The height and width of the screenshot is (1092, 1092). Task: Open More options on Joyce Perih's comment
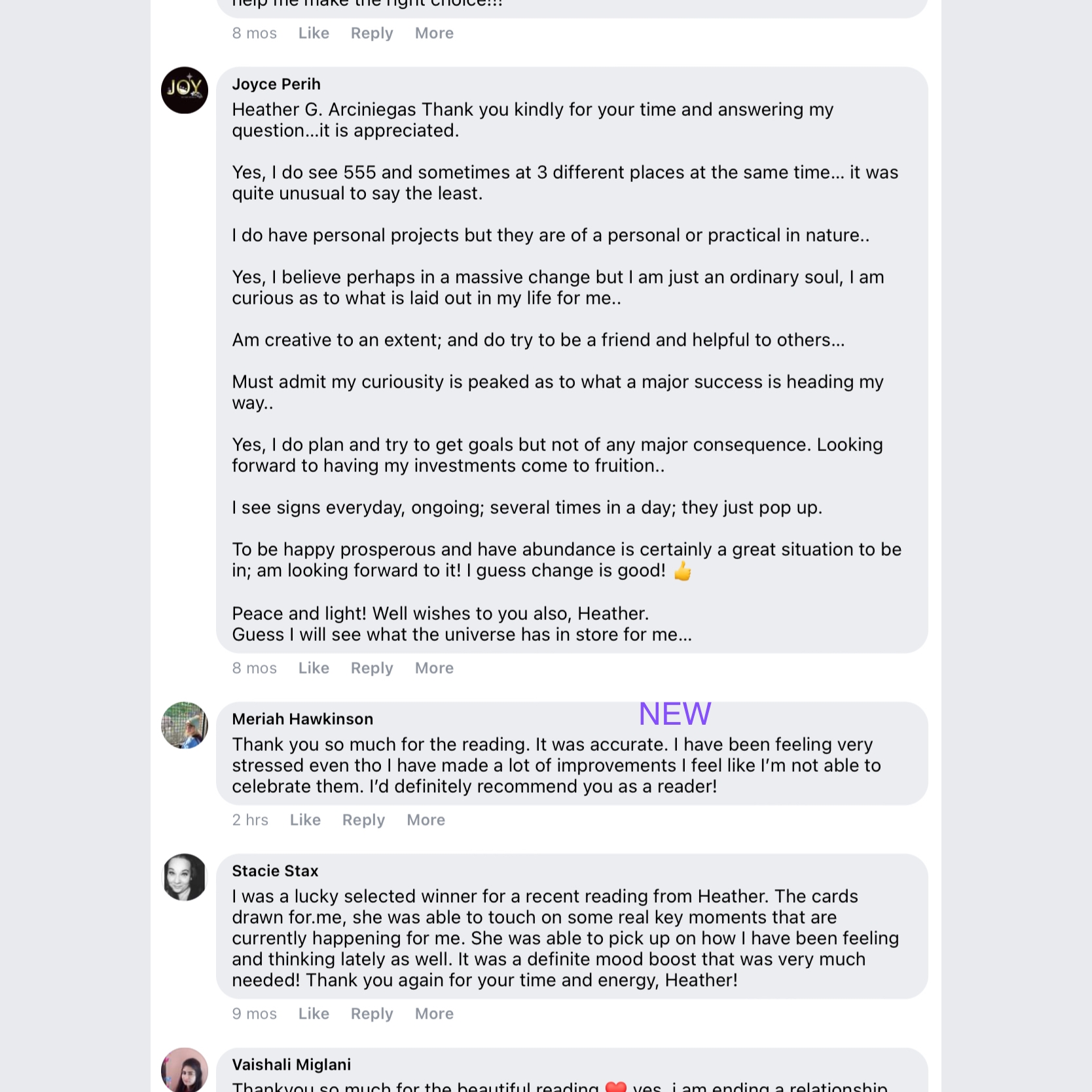point(434,668)
